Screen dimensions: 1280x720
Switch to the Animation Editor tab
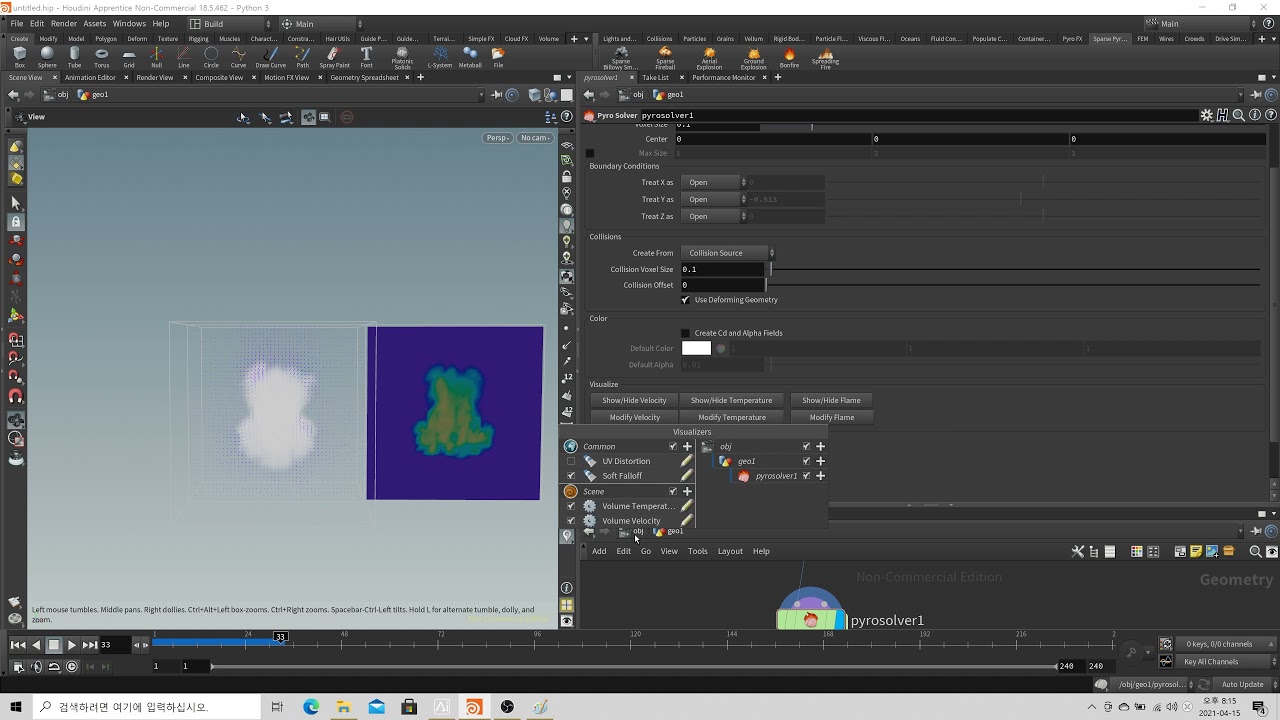click(x=90, y=77)
